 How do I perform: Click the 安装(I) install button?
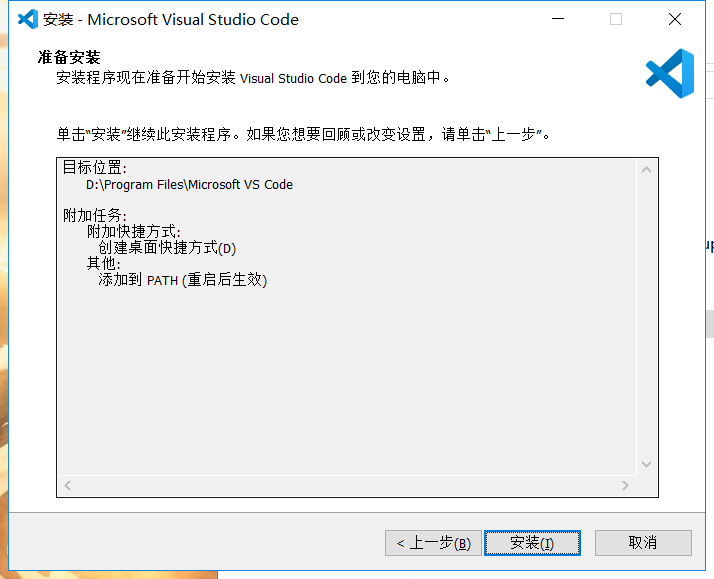[x=532, y=543]
